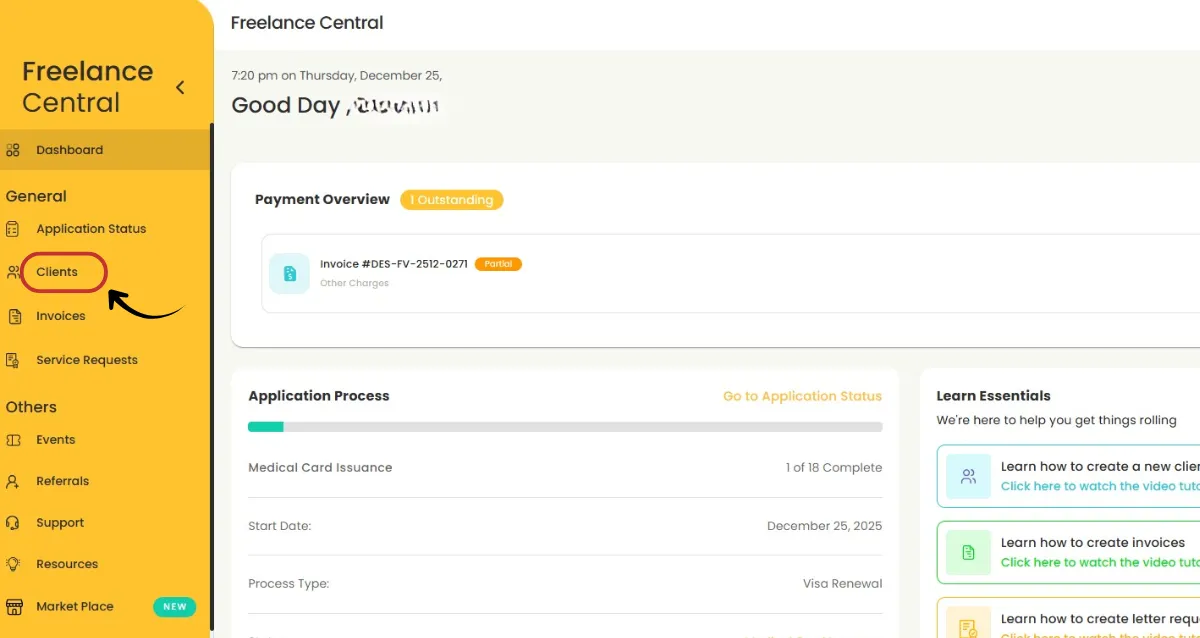The height and width of the screenshot is (638, 1200).
Task: Click the Partial status badge on the invoice
Action: [x=498, y=264]
